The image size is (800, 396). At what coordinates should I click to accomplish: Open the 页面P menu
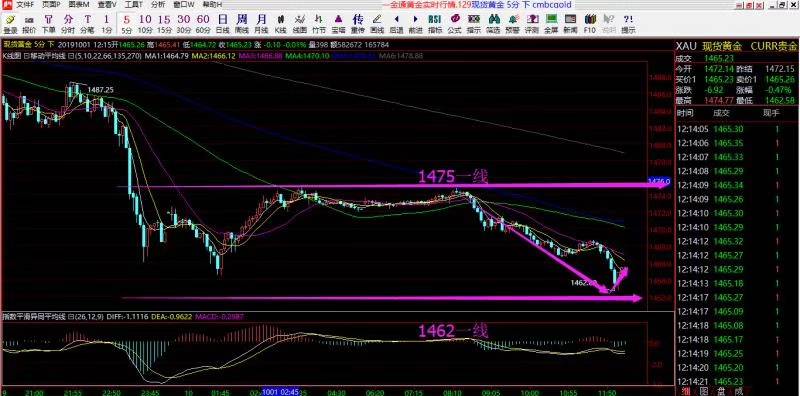(x=52, y=5)
